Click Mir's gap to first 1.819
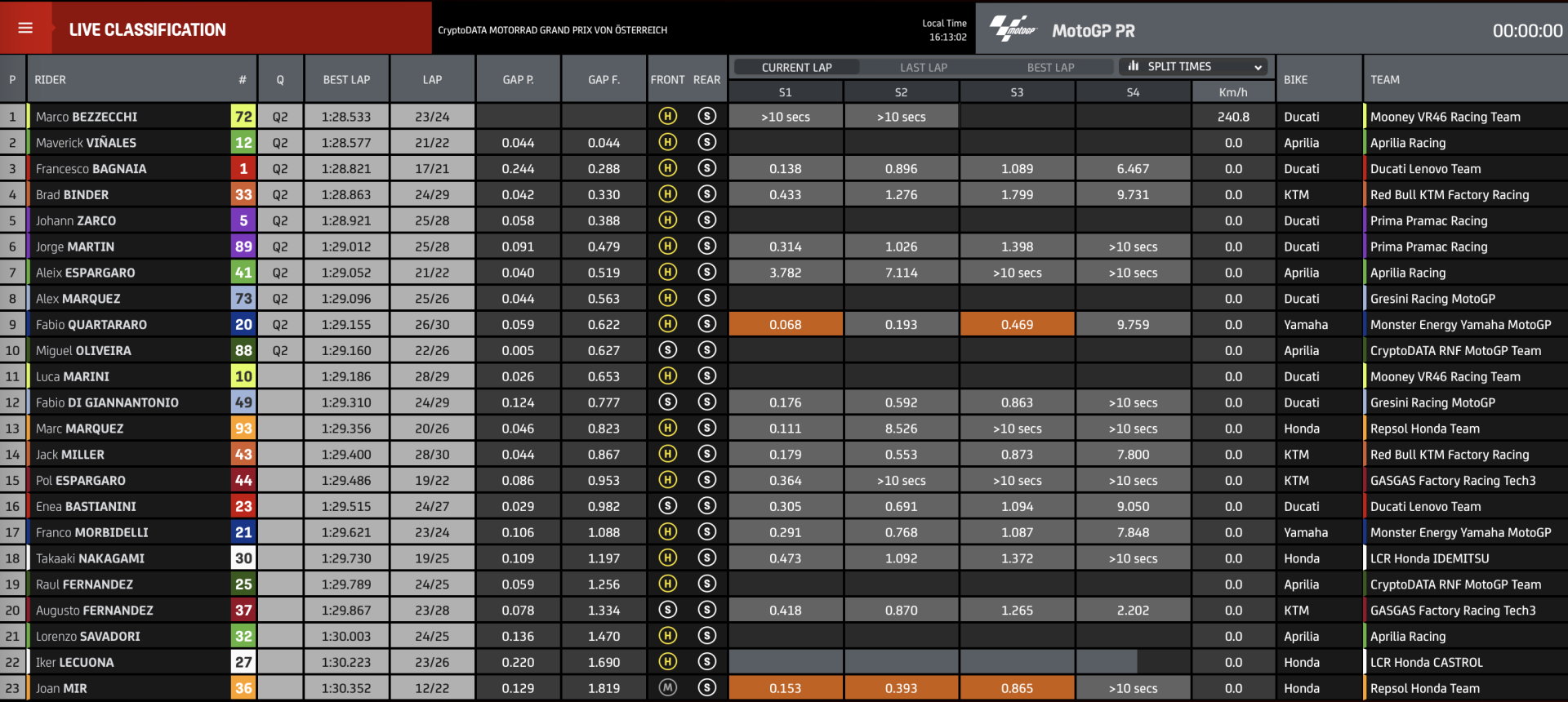This screenshot has height=702, width=1568. (x=604, y=688)
